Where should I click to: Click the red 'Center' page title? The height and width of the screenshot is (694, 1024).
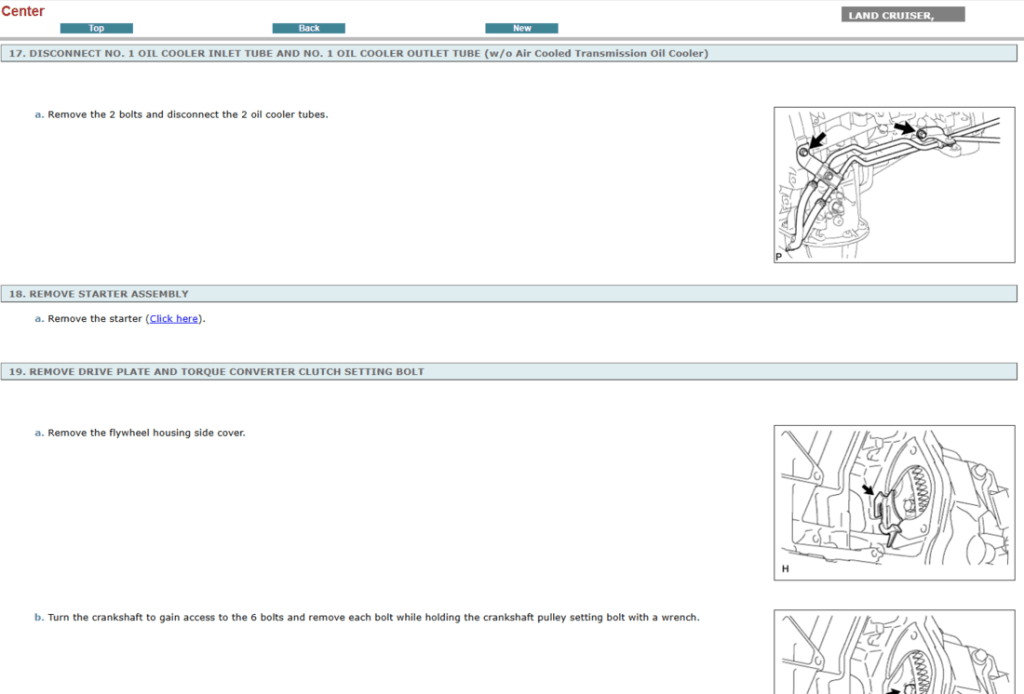(23, 11)
